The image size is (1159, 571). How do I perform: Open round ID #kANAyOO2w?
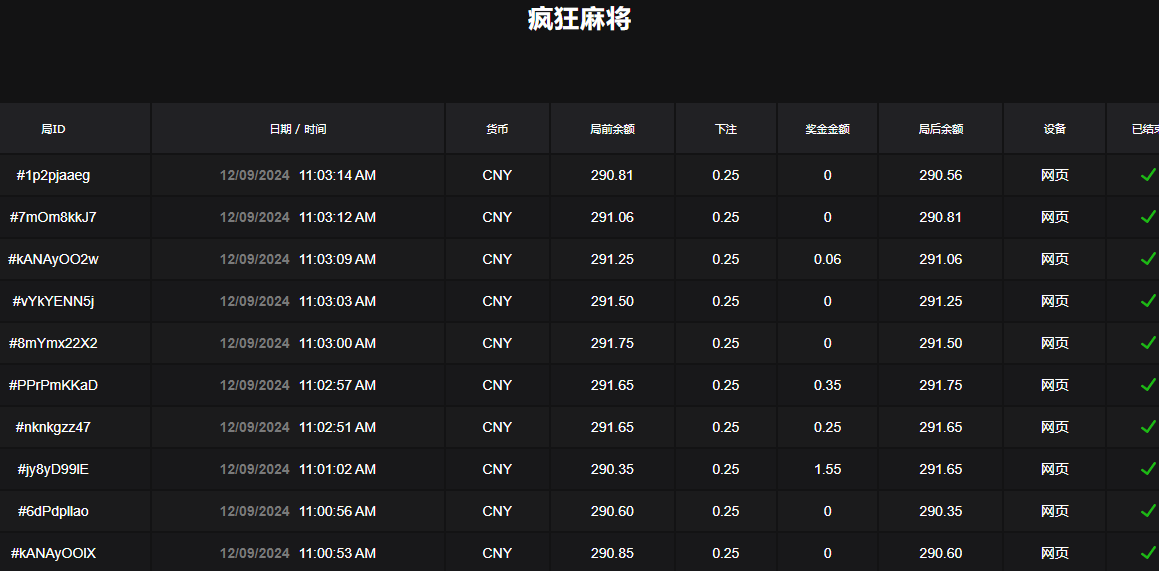53,259
